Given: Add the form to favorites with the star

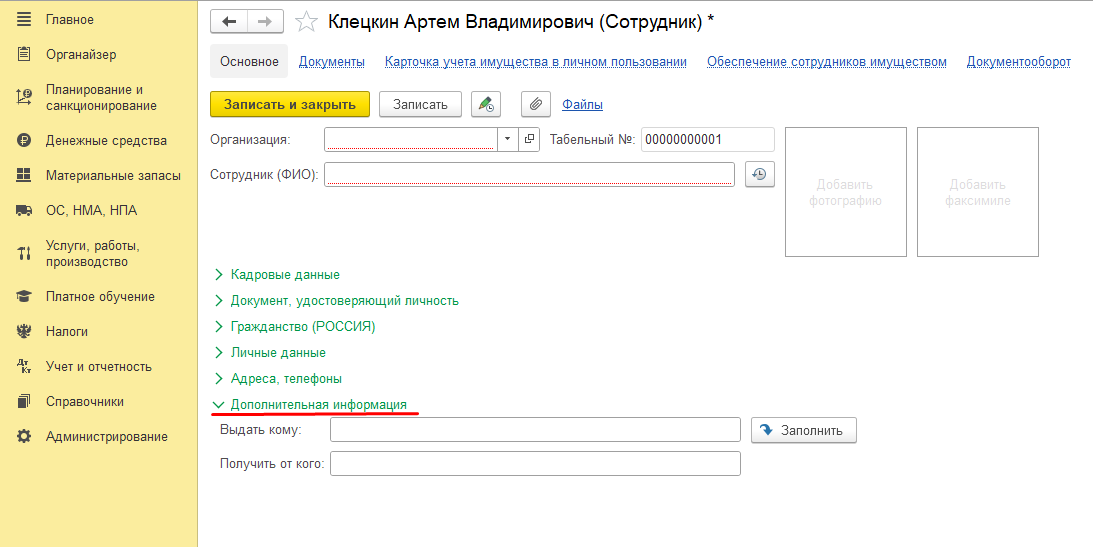Looking at the screenshot, I should [x=307, y=22].
